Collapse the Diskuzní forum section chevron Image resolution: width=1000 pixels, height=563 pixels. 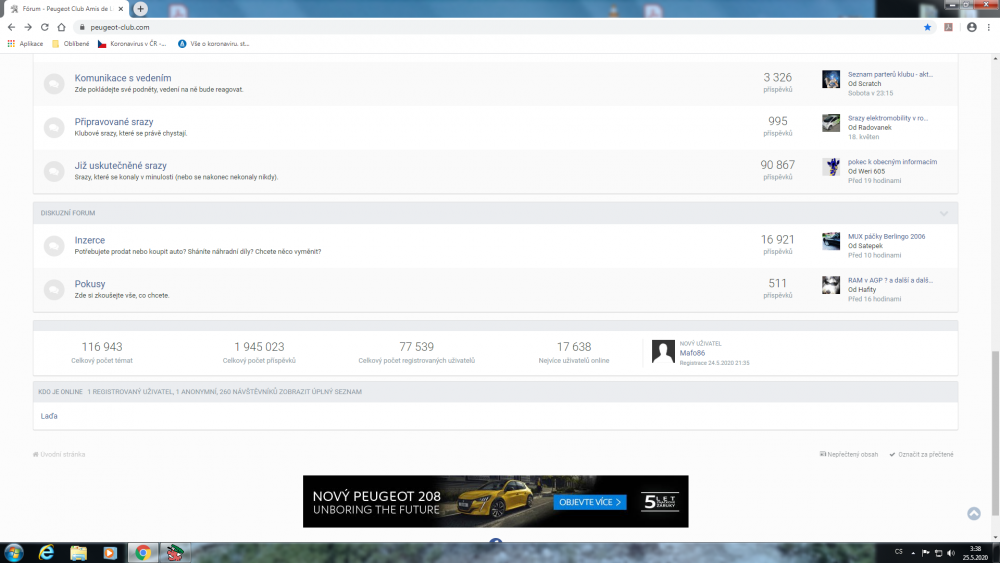(x=944, y=214)
